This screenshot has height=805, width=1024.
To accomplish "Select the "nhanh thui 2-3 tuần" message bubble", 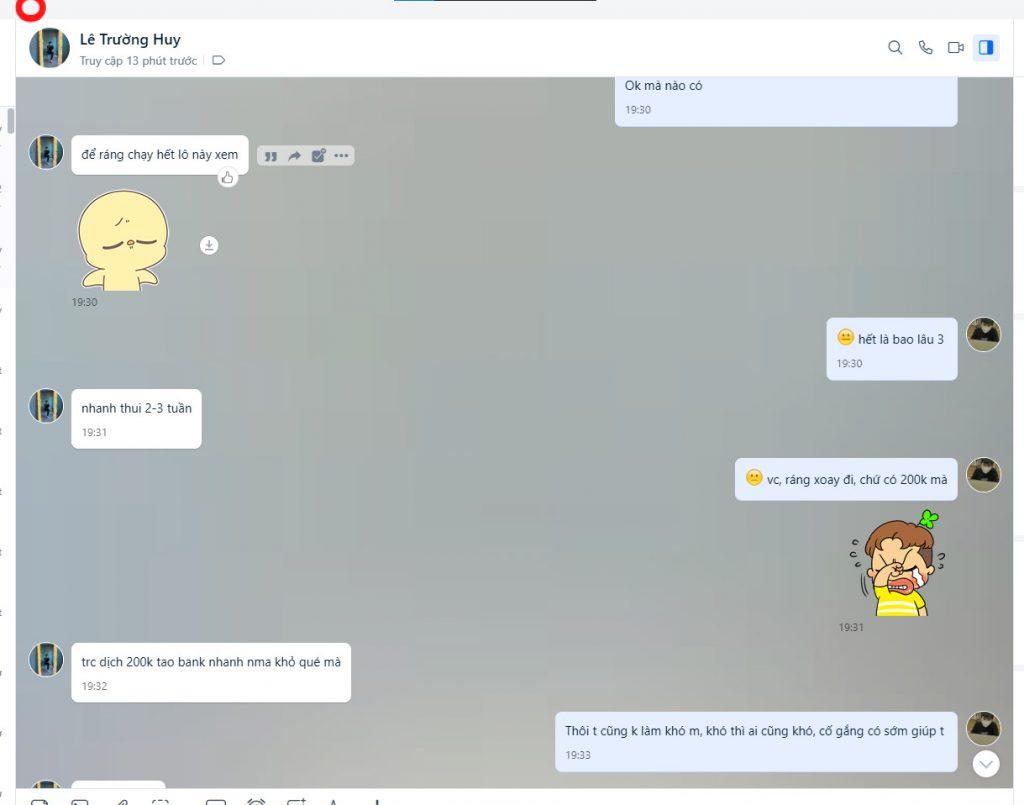I will pyautogui.click(x=136, y=418).
